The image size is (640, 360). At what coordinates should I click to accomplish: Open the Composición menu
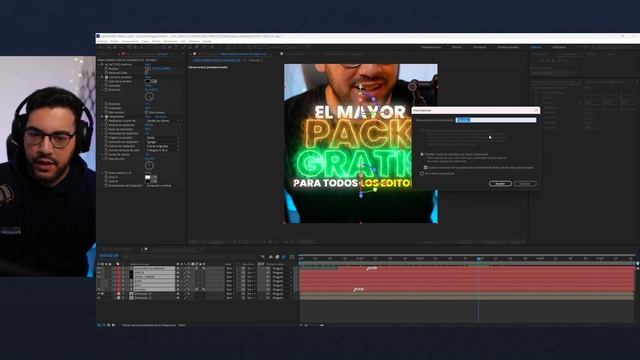pyautogui.click(x=130, y=41)
